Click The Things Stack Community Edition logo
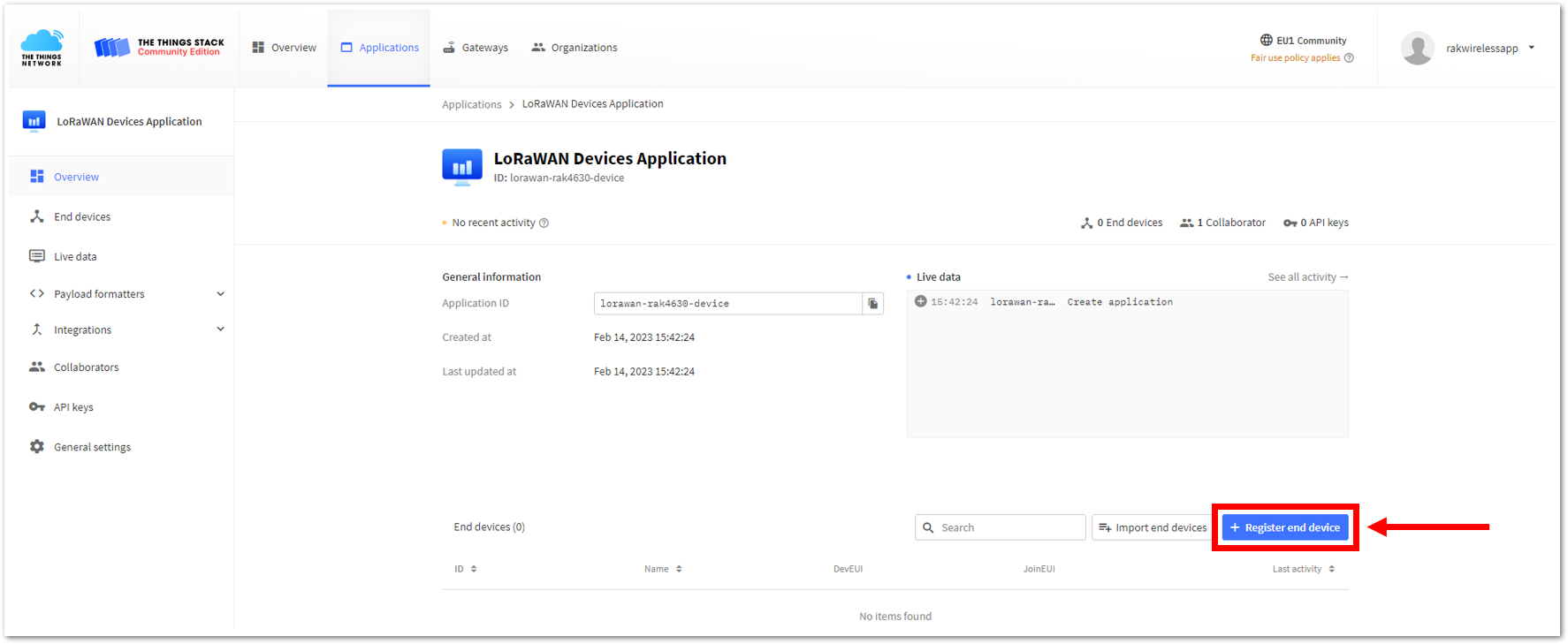1568x644 pixels. 159,48
